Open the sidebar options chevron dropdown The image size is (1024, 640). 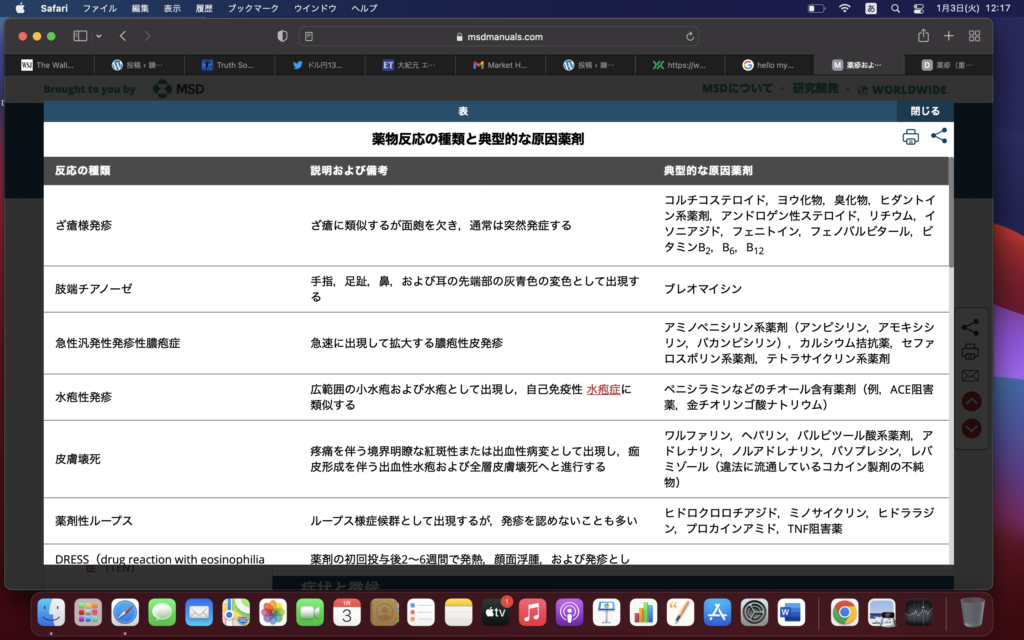97,34
